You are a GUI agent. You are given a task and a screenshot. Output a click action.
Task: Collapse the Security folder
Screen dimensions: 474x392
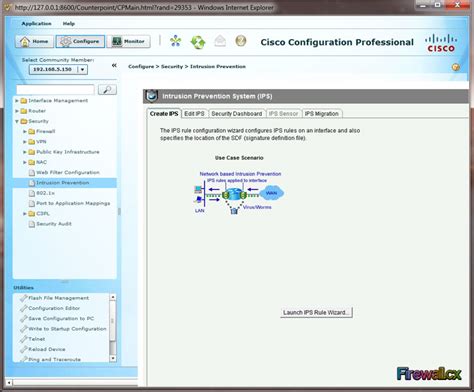point(17,121)
